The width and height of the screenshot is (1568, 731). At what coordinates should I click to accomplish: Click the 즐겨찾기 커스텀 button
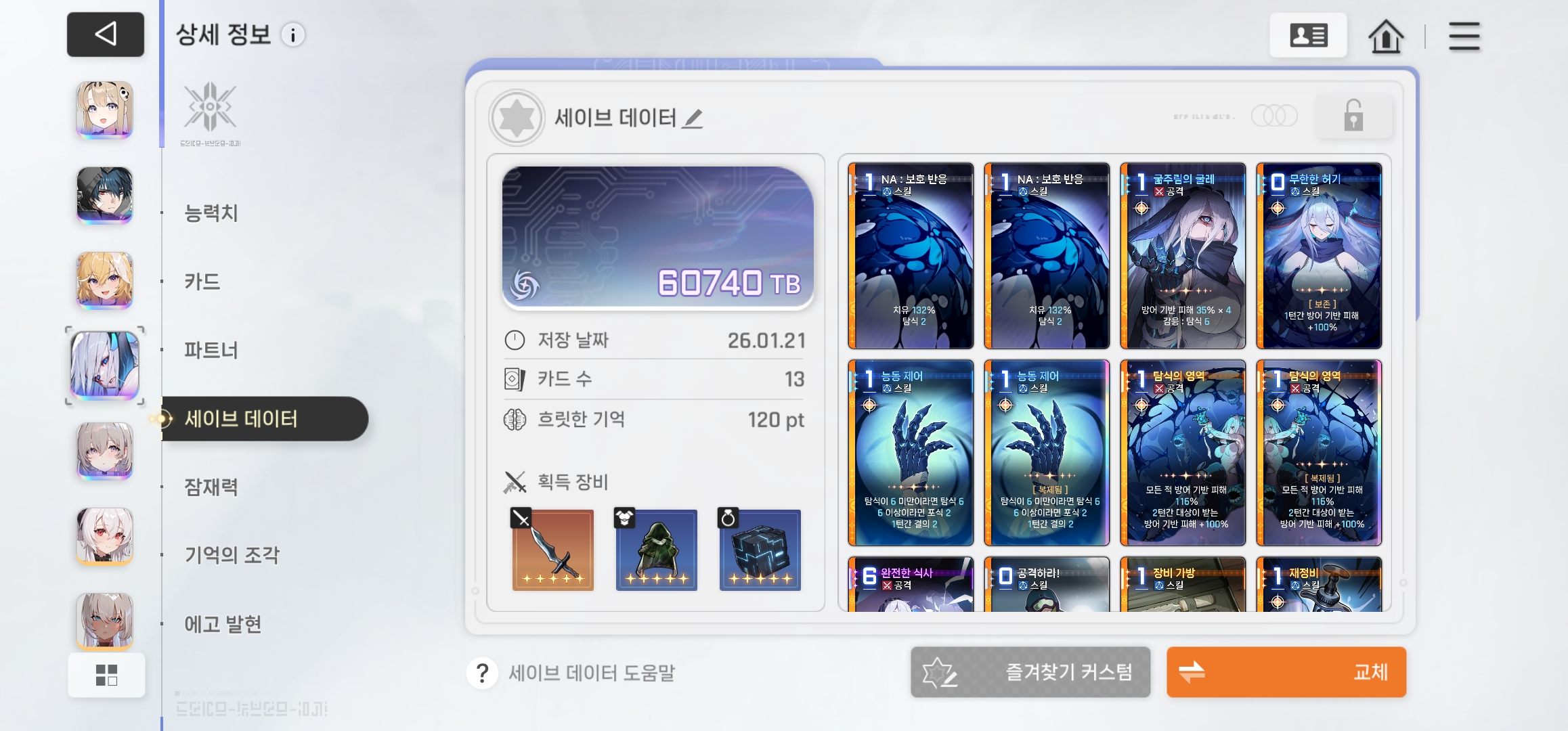1030,672
